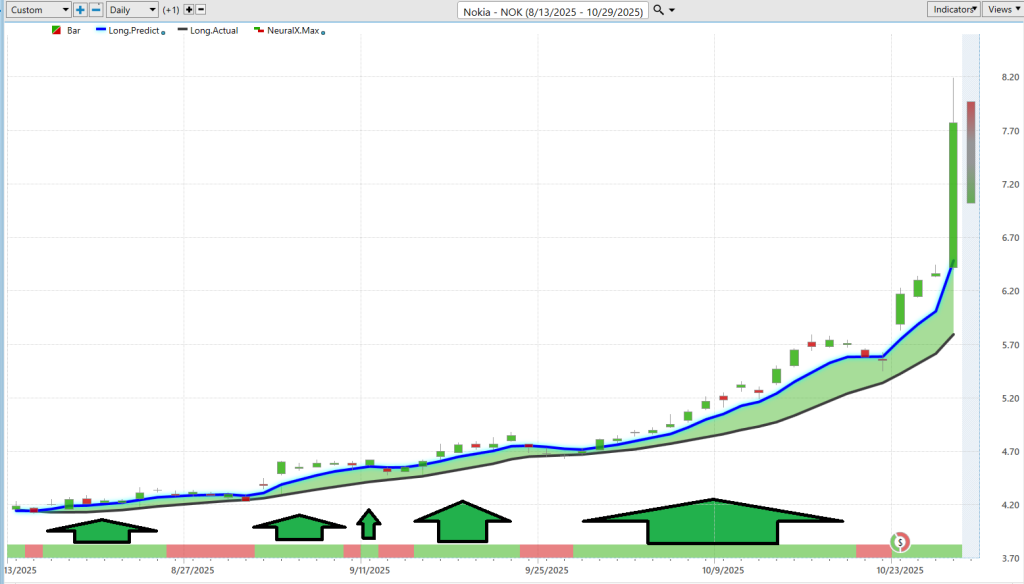
Task: Click the tall green candlestick on 10/28
Action: [x=953, y=195]
